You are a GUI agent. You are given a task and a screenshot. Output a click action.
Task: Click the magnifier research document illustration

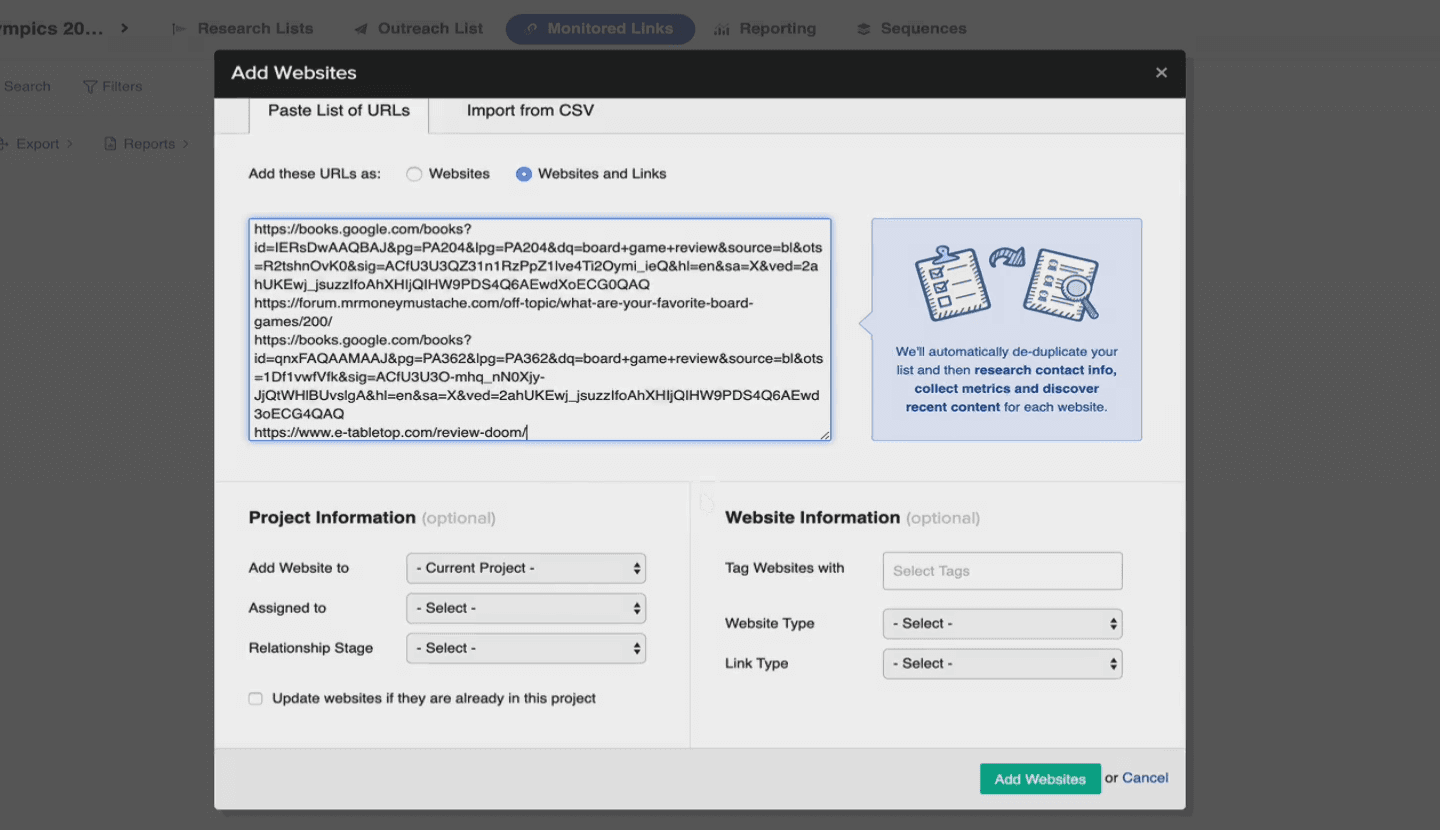pyautogui.click(x=1062, y=285)
